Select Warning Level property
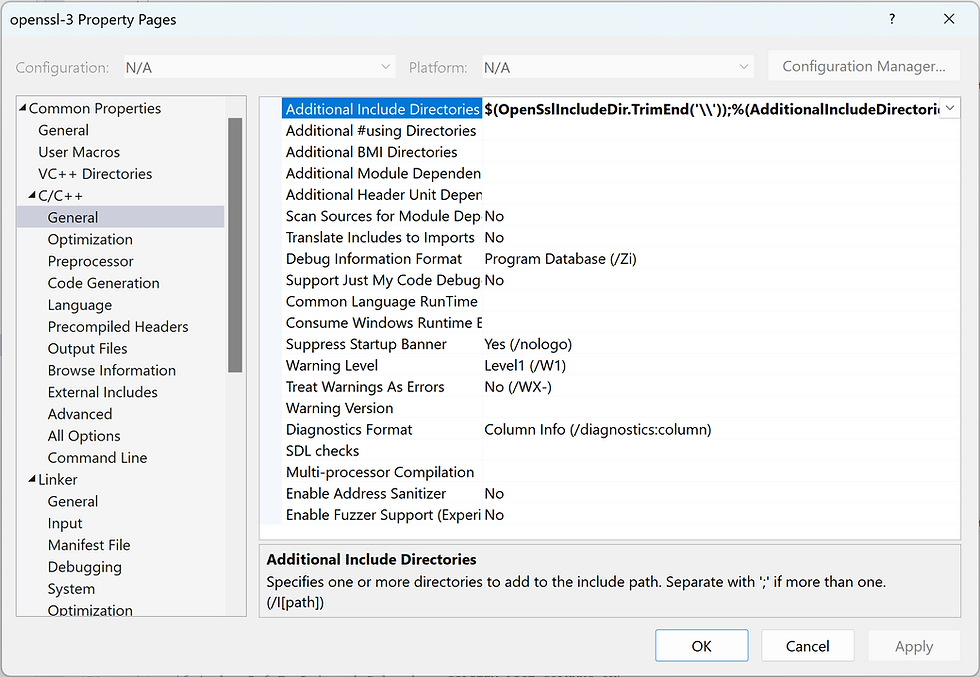Viewport: 980px width, 677px height. [332, 366]
